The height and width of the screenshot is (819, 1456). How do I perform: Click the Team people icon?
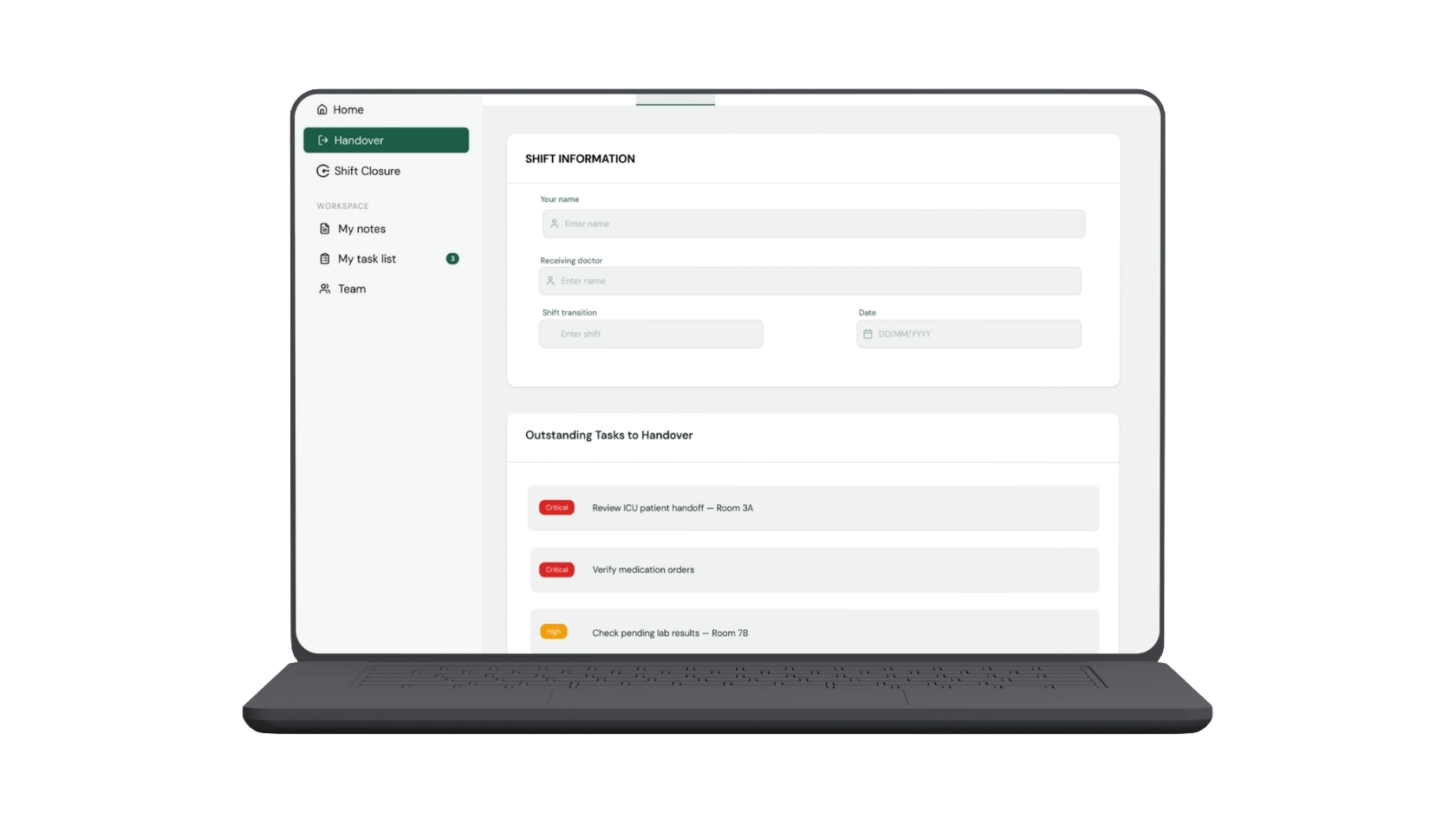coord(325,289)
